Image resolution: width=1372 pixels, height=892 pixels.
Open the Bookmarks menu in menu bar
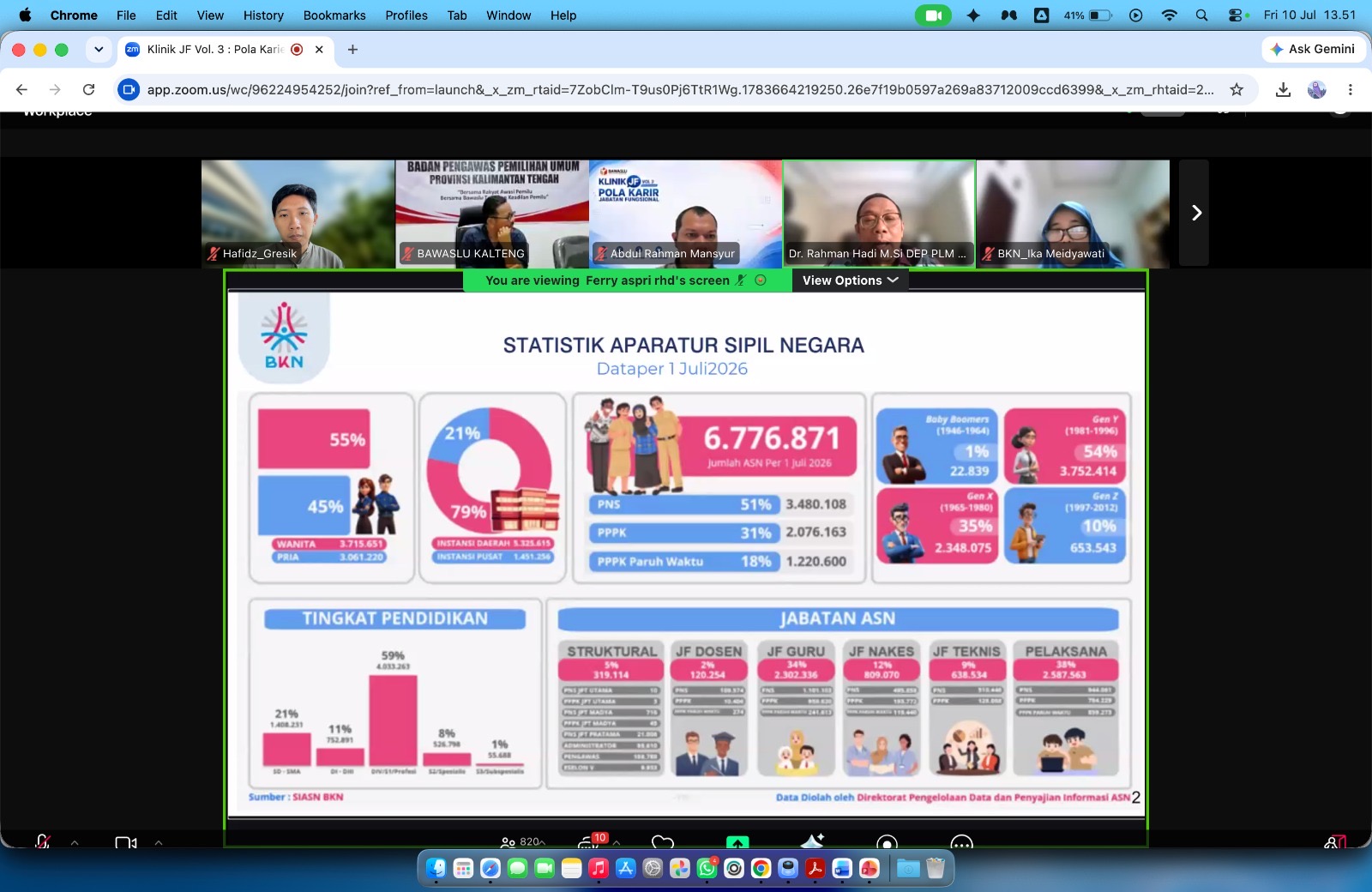334,15
